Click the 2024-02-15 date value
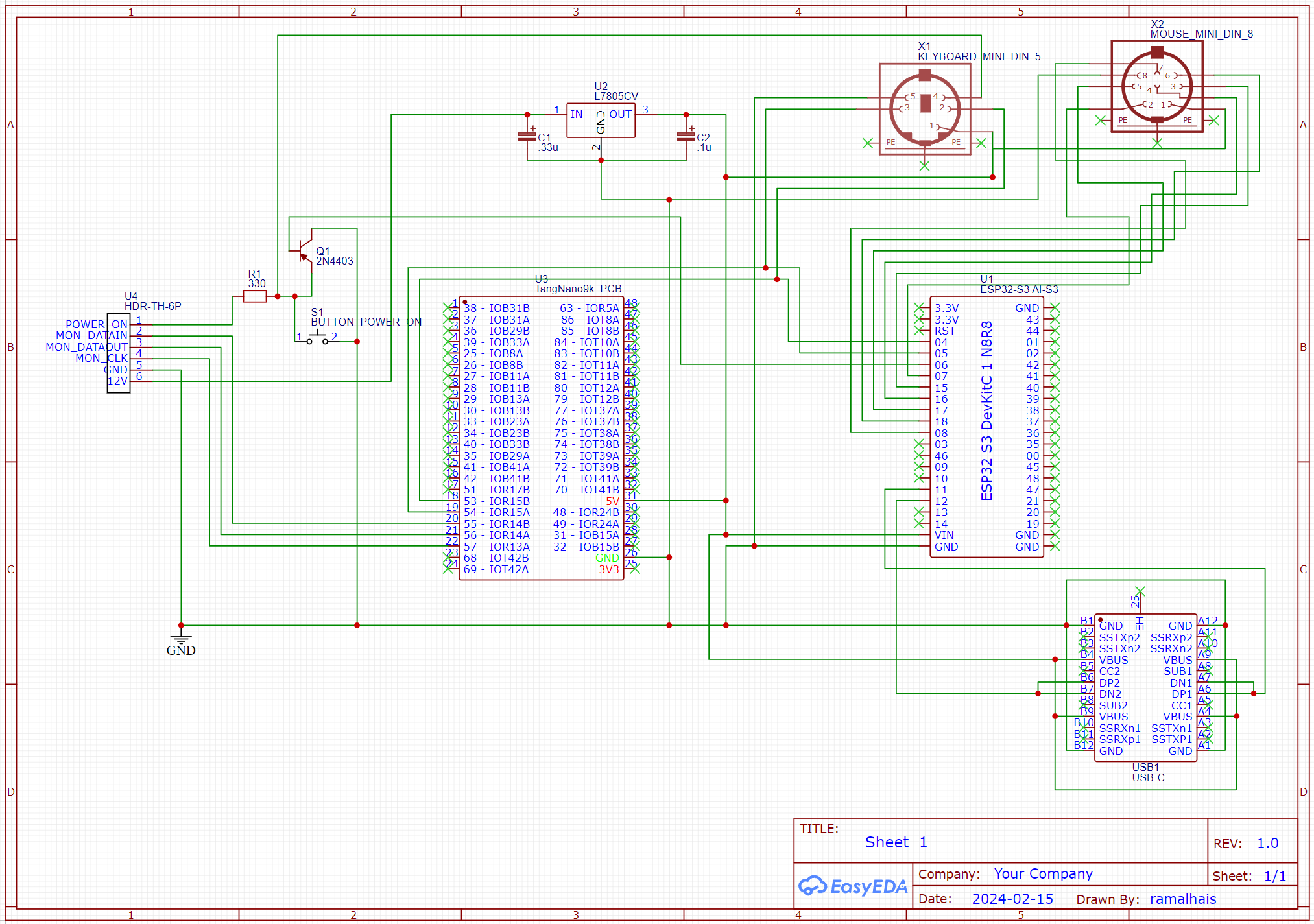Viewport: 1314px width, 924px height. click(1012, 899)
